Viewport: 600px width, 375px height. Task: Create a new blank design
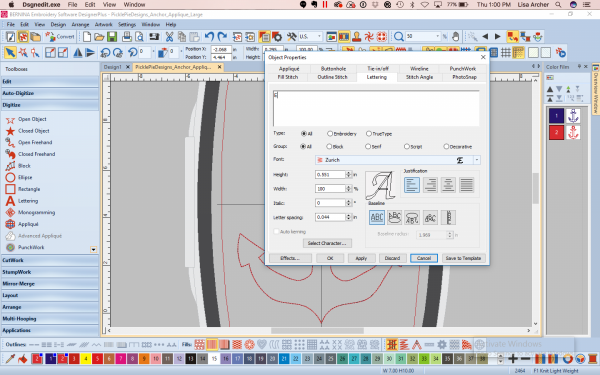pos(87,37)
